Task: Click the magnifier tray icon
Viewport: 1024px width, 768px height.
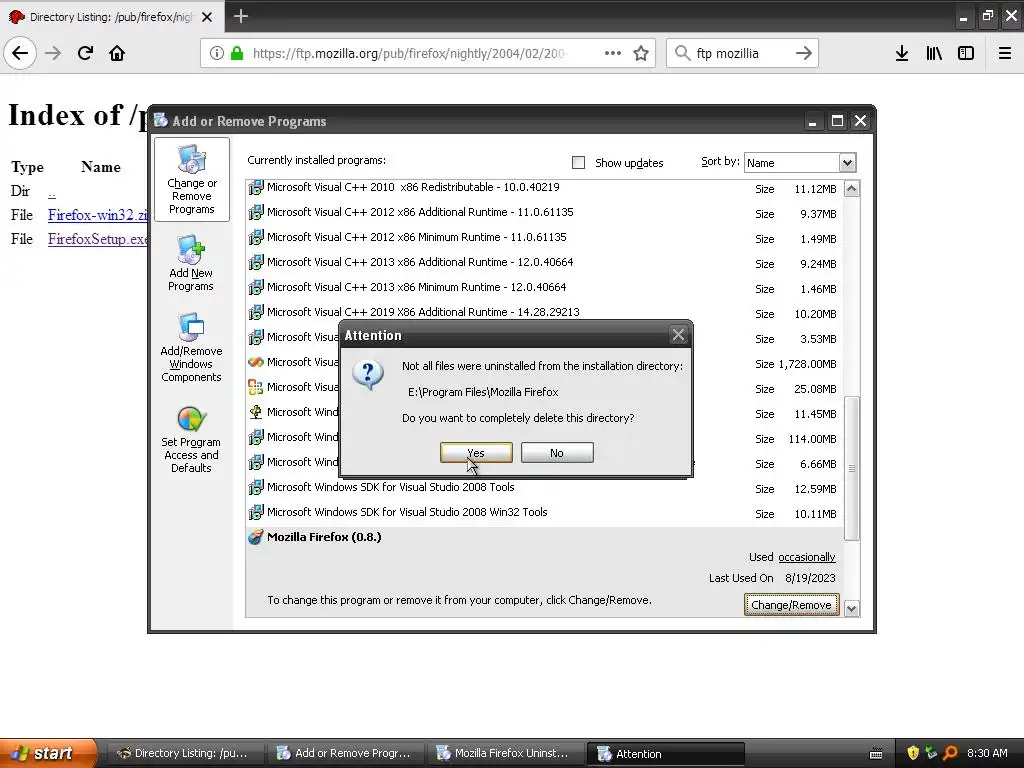Action: pyautogui.click(x=950, y=753)
